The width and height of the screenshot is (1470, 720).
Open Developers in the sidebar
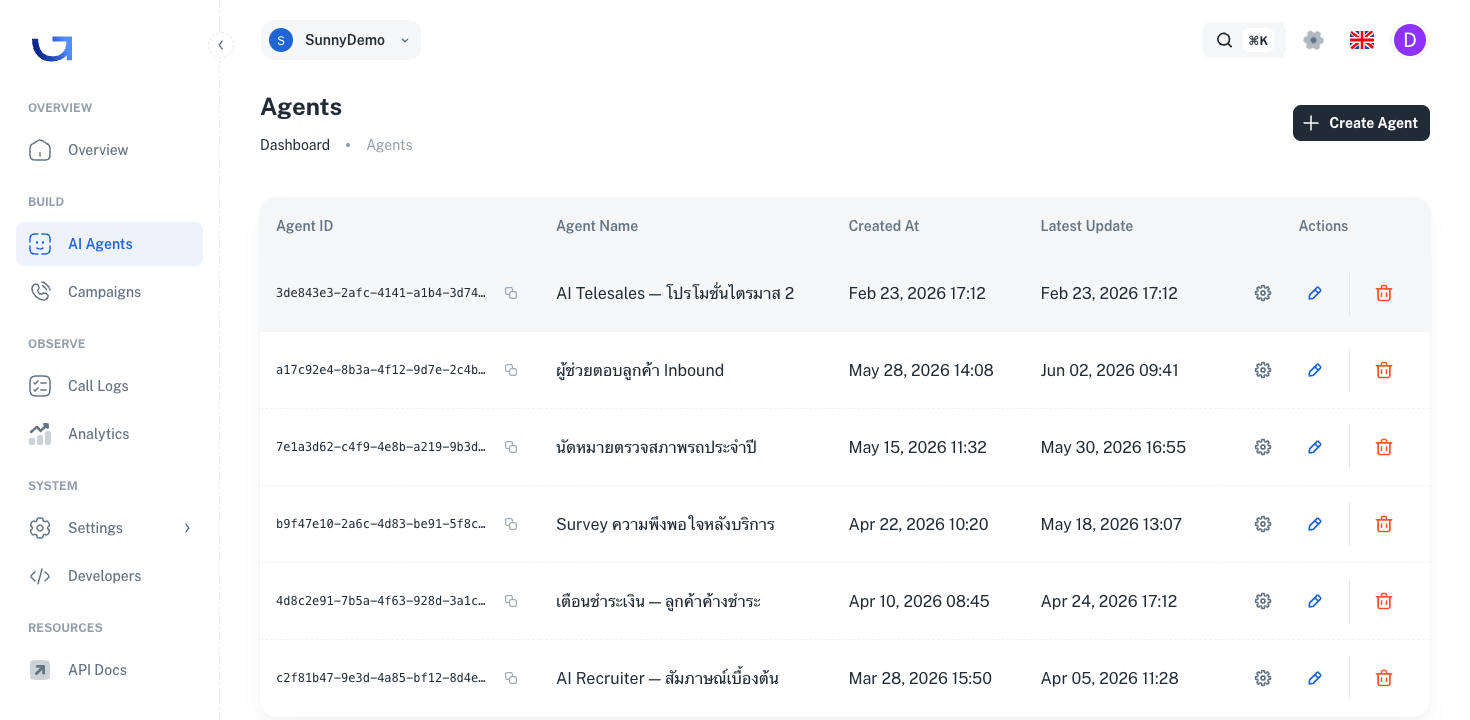pos(109,576)
